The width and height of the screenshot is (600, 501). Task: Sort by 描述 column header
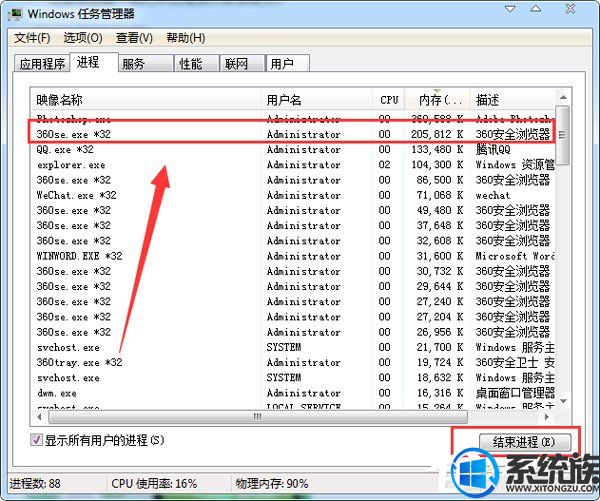tap(513, 100)
